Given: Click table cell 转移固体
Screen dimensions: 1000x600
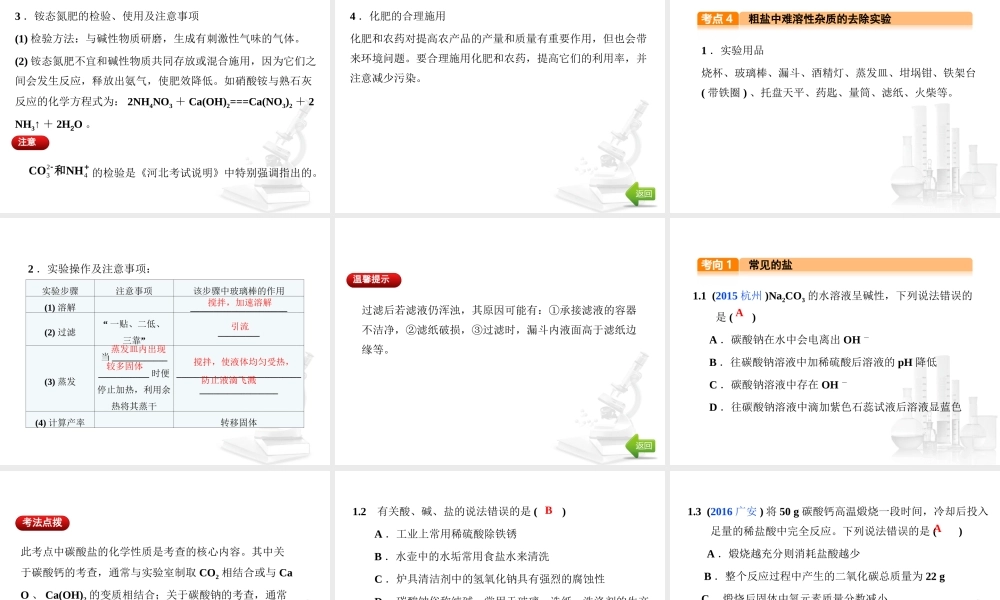Looking at the screenshot, I should click(239, 422).
